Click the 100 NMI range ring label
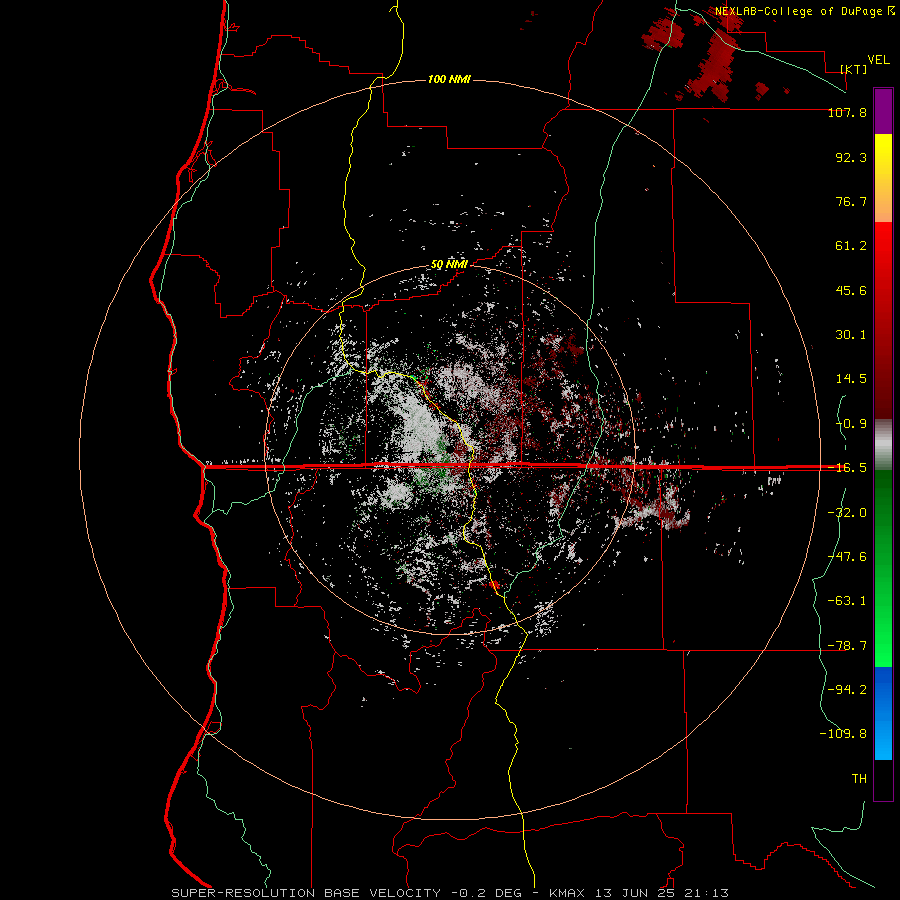 (449, 79)
